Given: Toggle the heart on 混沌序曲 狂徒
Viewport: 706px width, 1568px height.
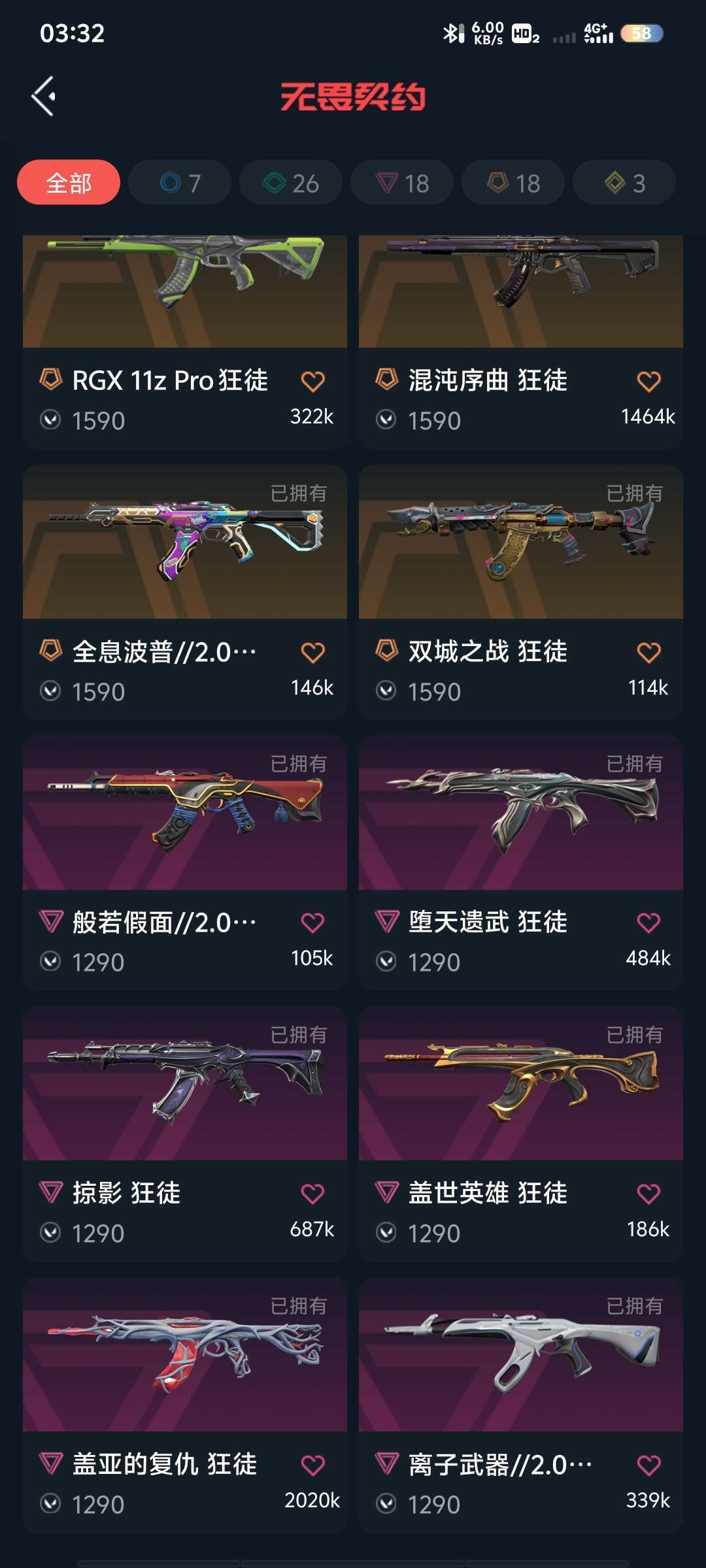Looking at the screenshot, I should click(648, 381).
